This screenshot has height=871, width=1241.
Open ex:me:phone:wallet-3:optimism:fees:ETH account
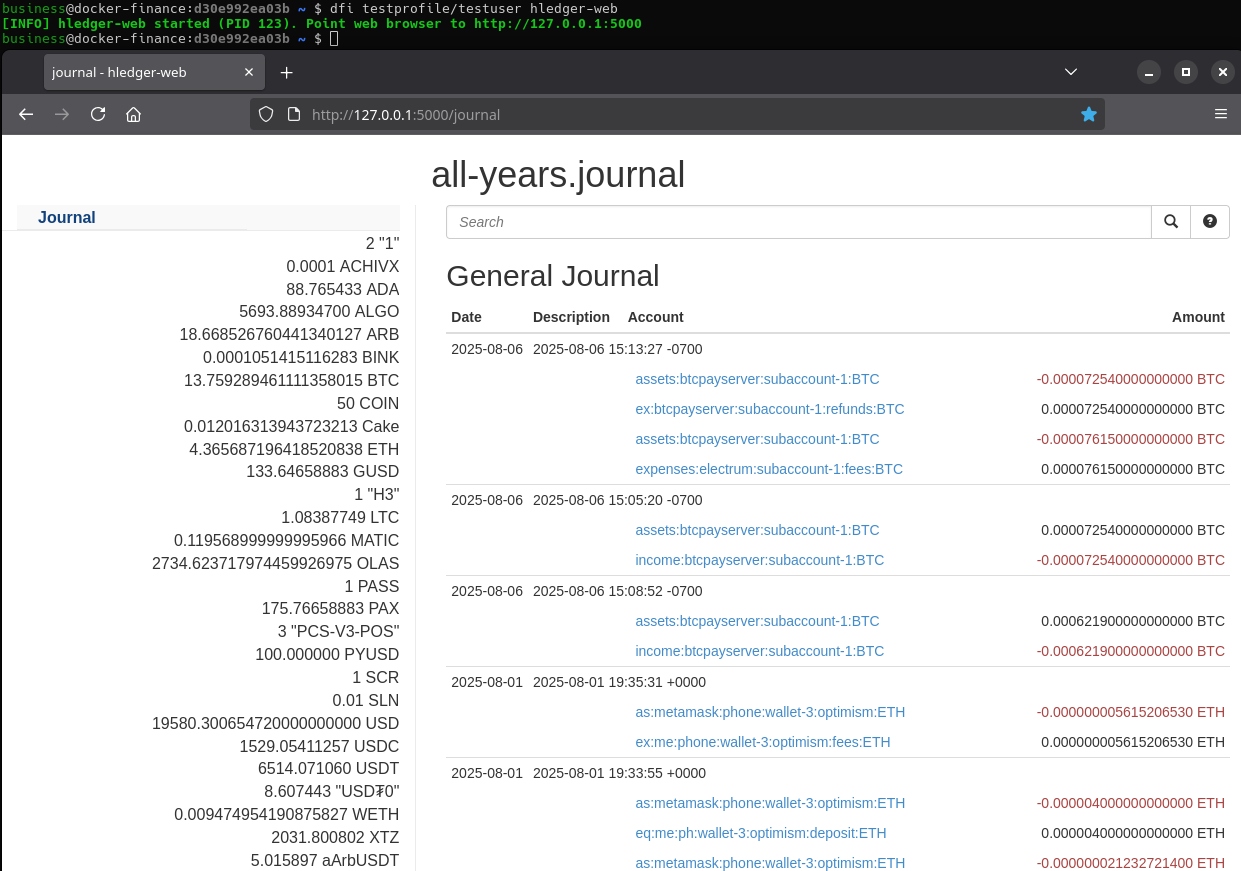762,742
